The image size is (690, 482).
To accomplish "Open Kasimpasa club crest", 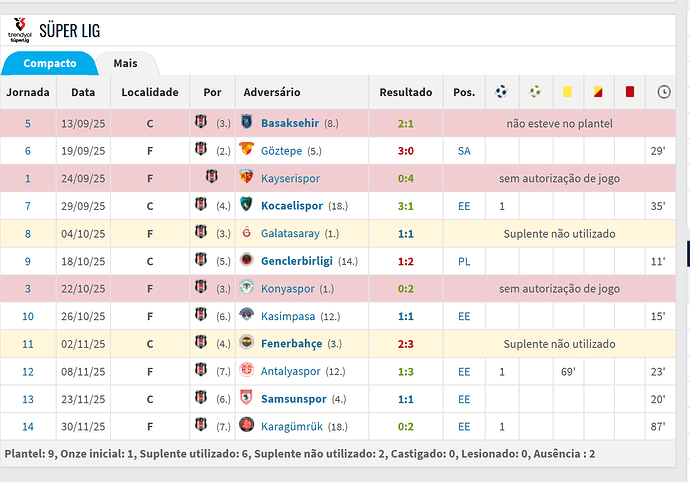I will [247, 314].
